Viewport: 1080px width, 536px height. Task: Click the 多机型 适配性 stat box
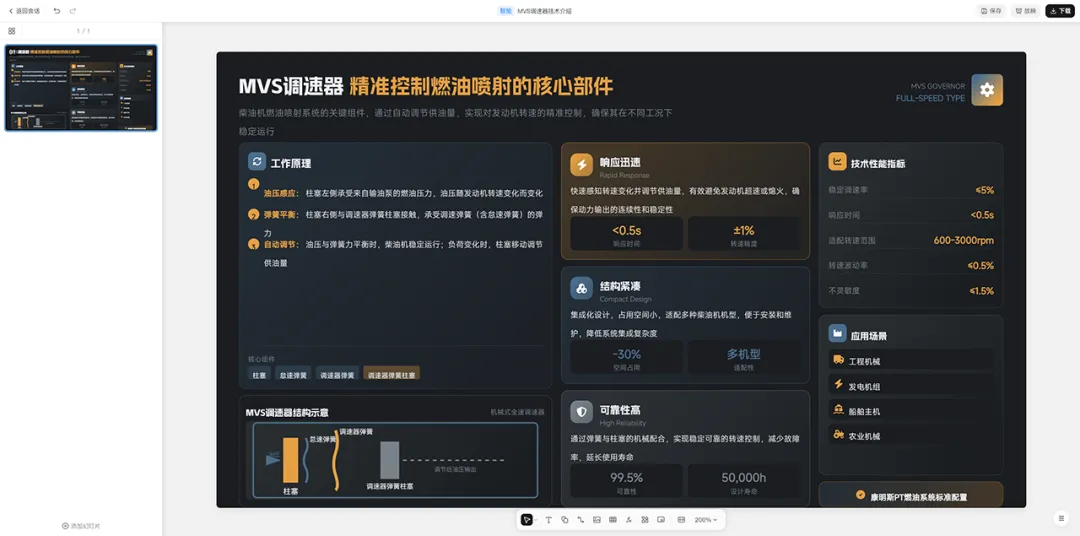[744, 358]
